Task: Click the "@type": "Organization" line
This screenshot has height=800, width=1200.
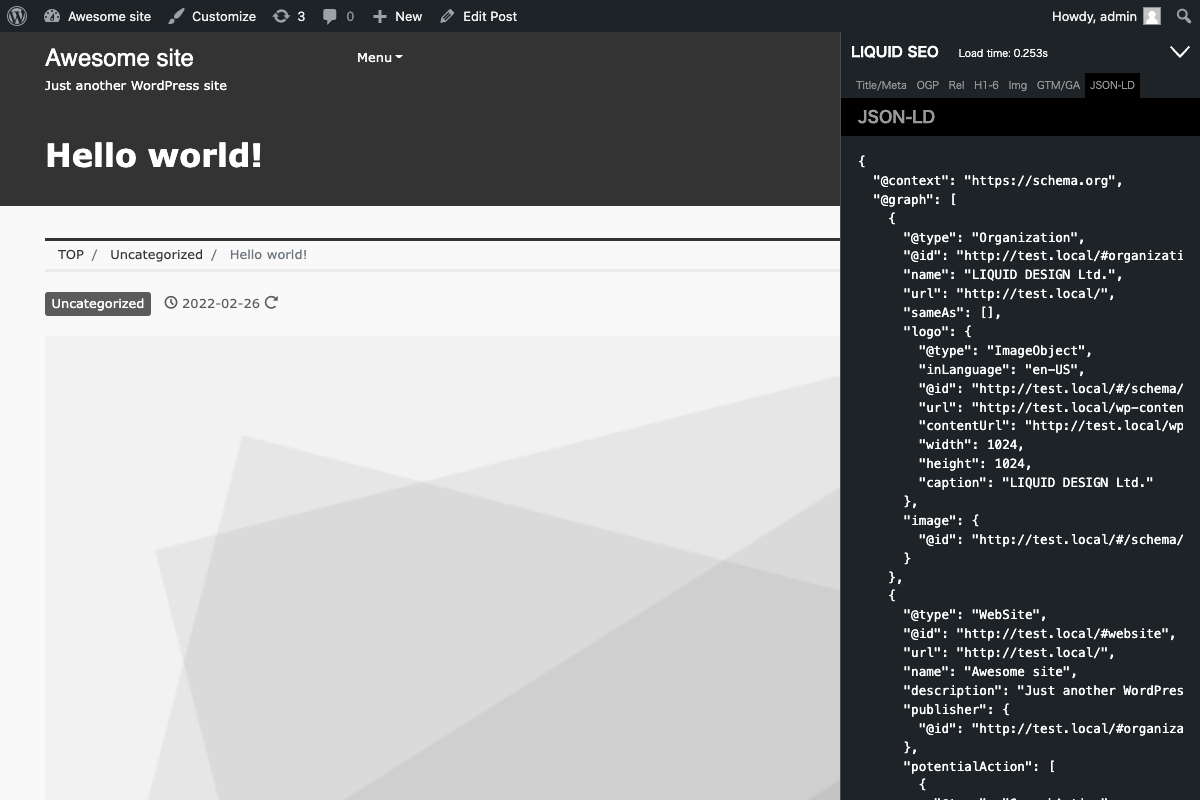Action: (x=994, y=238)
